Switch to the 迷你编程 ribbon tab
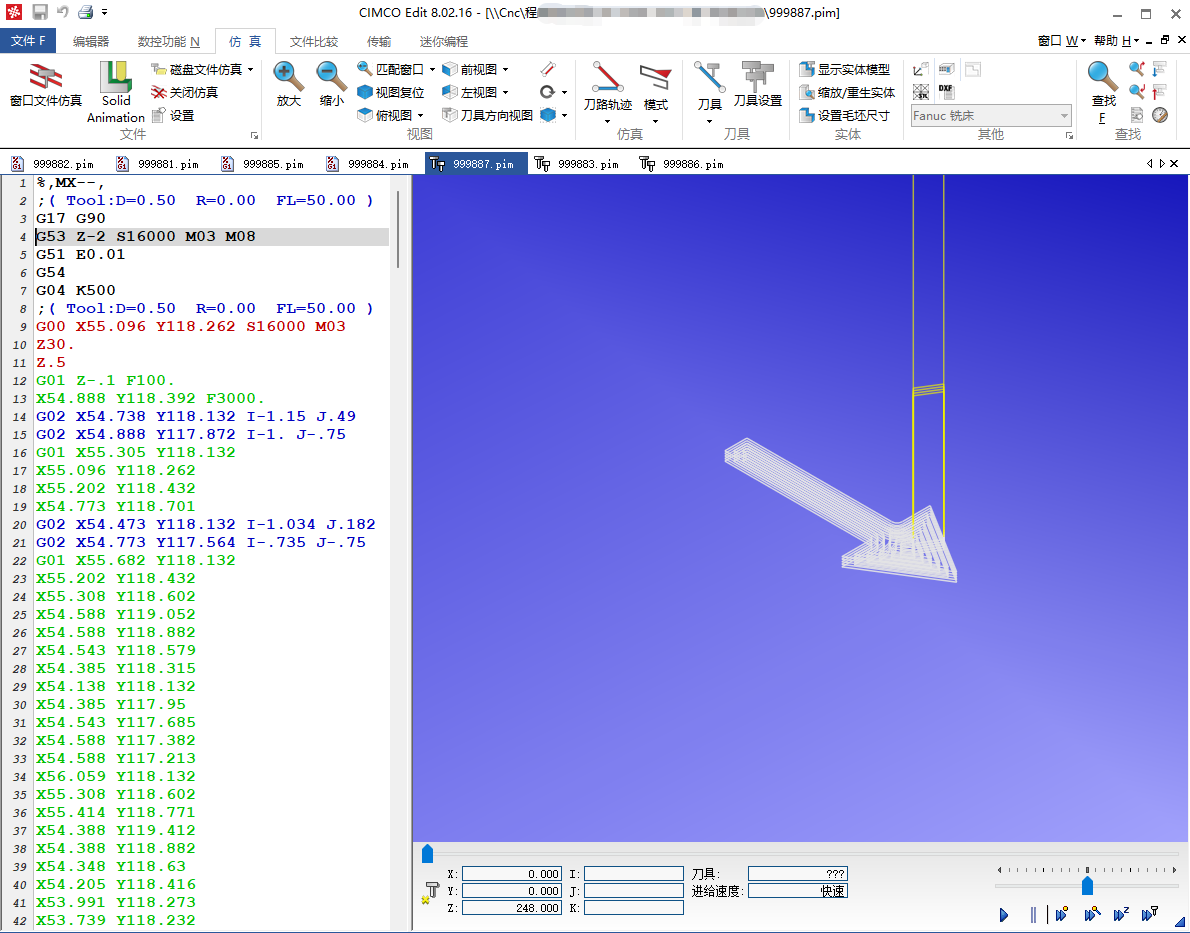Screen dimensions: 1190x933 pos(443,41)
